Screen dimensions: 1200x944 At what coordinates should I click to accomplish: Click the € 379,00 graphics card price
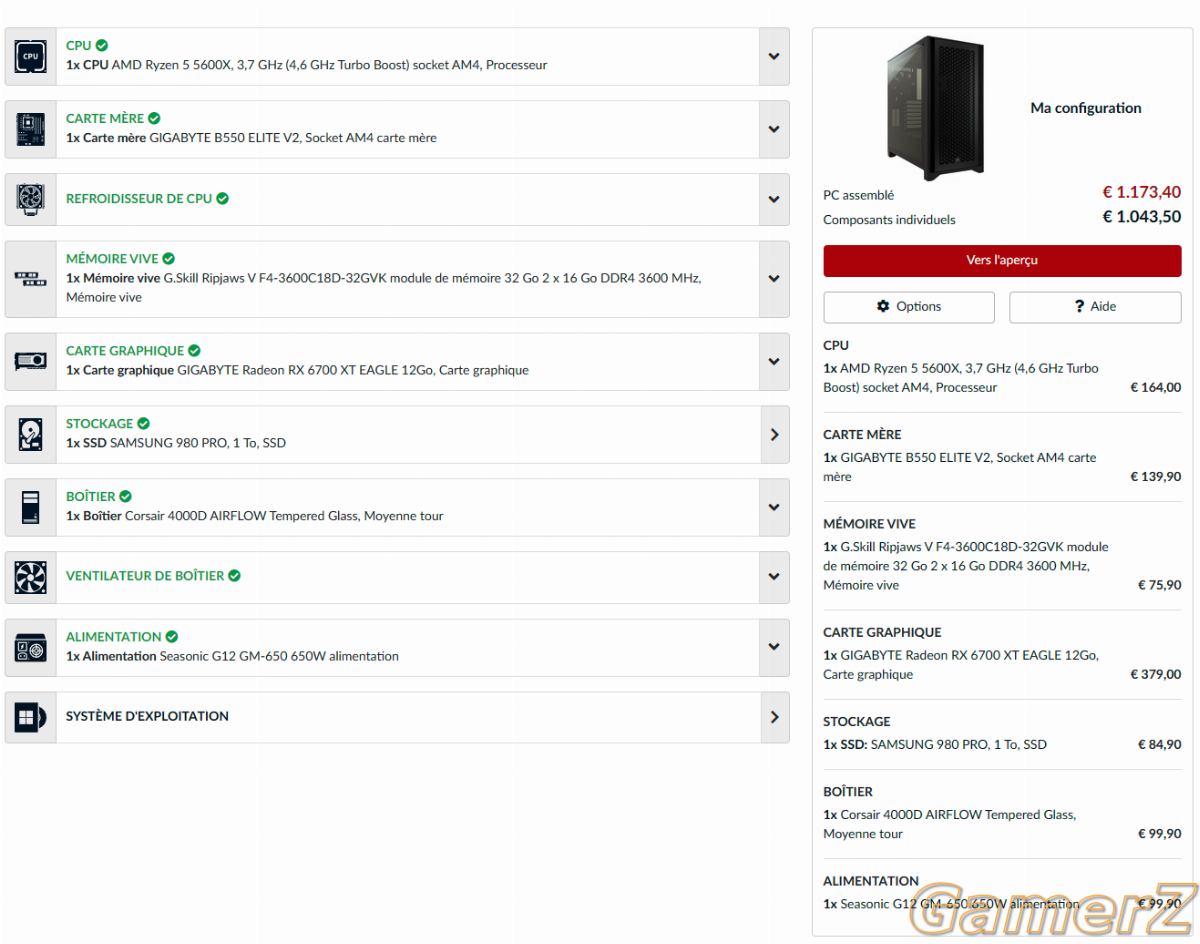pos(1155,674)
